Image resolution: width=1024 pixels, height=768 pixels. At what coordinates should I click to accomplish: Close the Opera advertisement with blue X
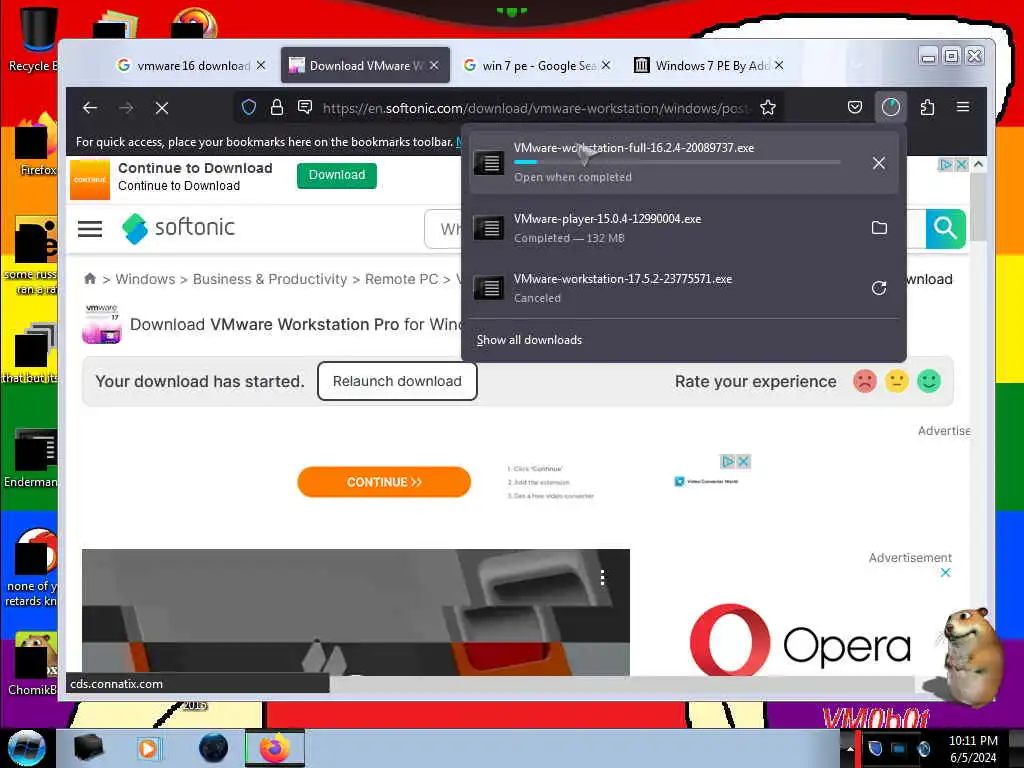tap(945, 573)
